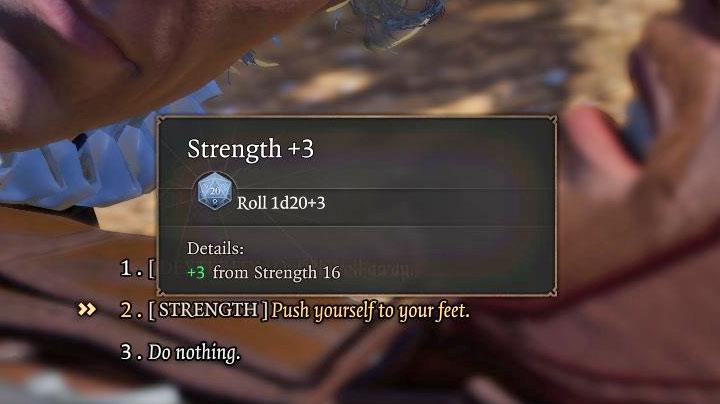
Task: Click the double-chevron selection arrow icon
Action: coord(87,309)
